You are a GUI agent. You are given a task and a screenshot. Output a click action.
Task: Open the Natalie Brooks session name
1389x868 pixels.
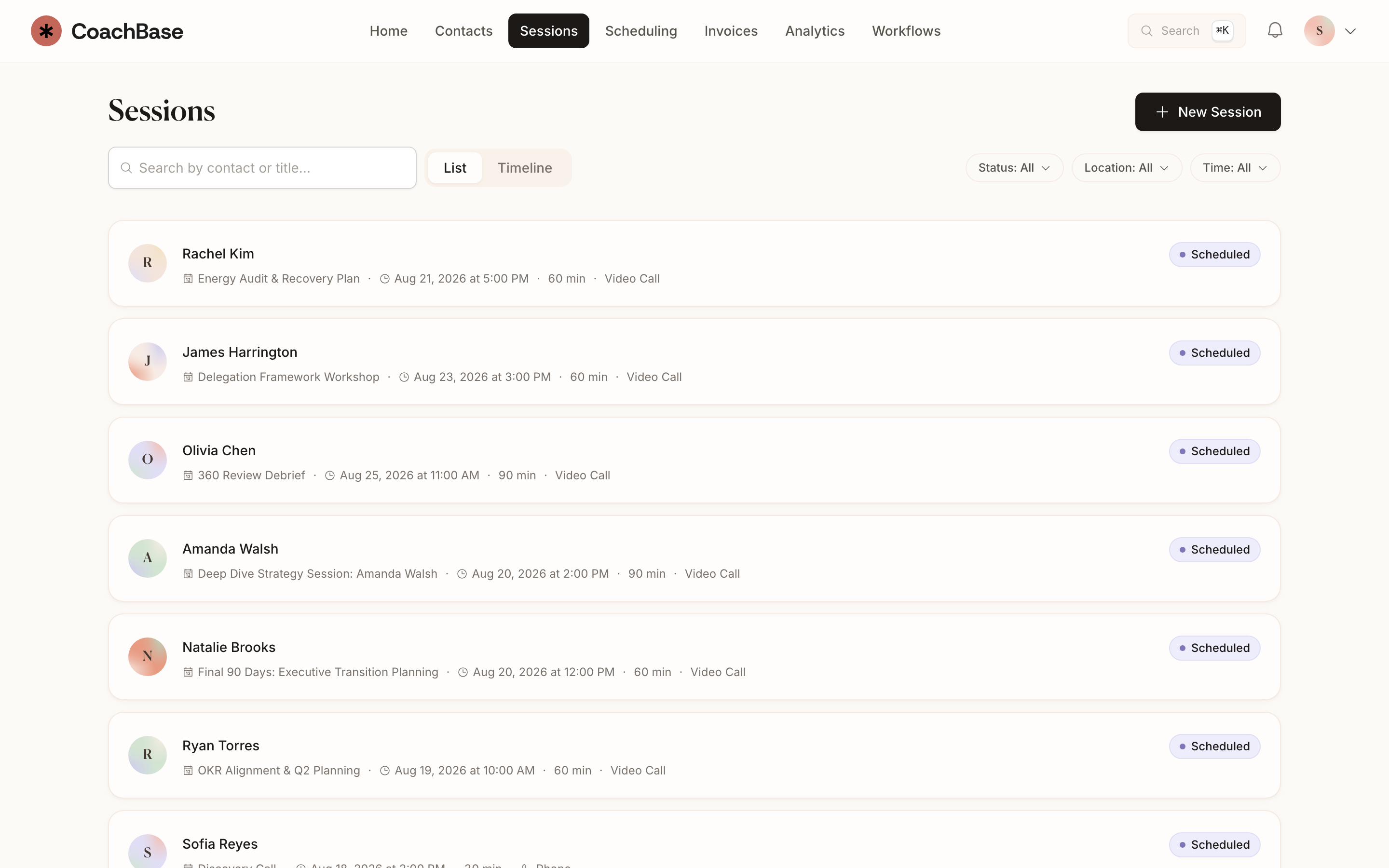point(229,647)
